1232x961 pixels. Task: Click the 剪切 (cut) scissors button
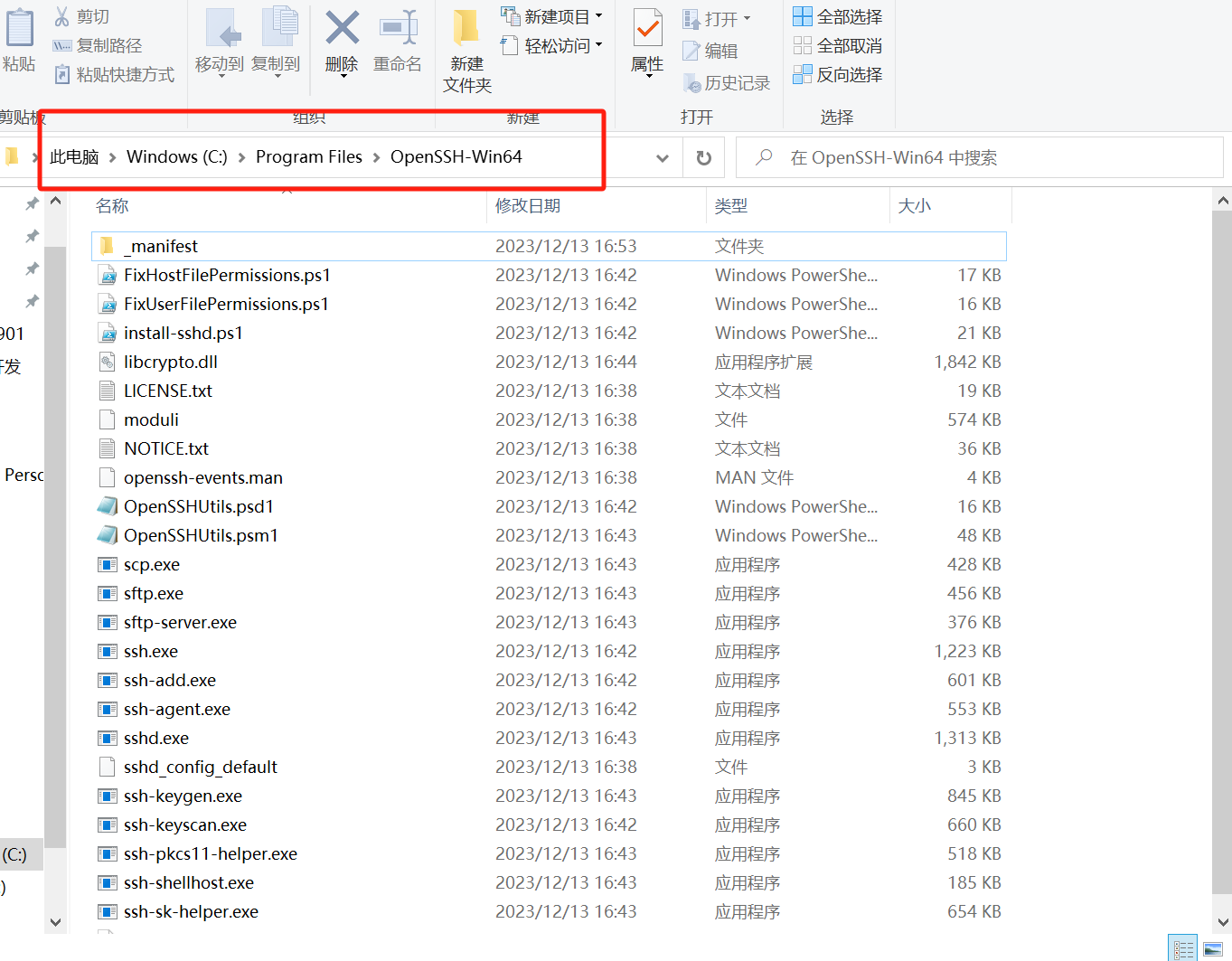coord(81,17)
